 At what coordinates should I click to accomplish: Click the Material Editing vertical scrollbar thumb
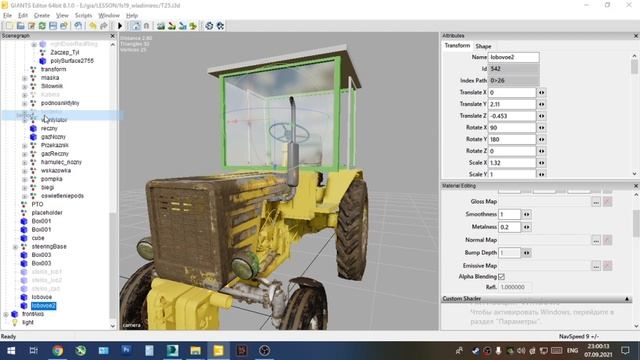click(x=636, y=223)
